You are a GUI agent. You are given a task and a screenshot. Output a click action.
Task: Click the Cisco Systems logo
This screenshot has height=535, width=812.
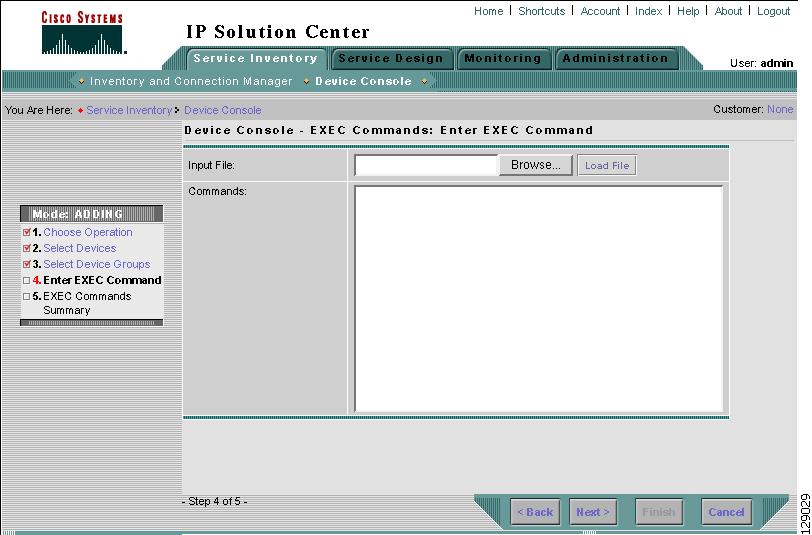coord(82,33)
